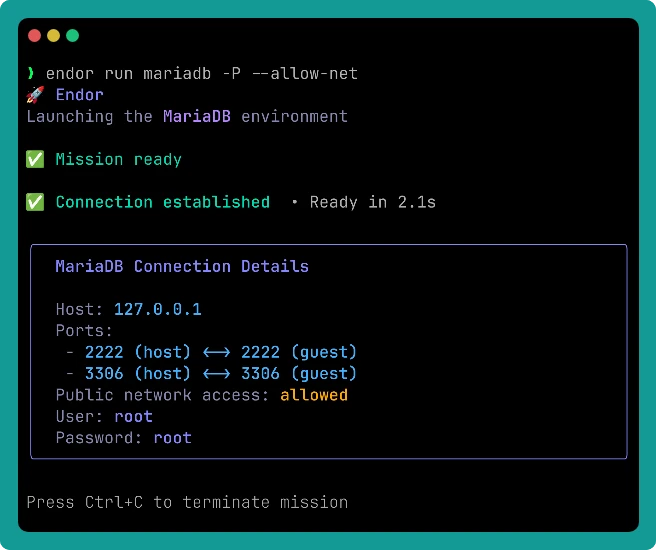Click the 'MariaDB Connection Details' heading
Screen dimensions: 656x550
pos(182,267)
